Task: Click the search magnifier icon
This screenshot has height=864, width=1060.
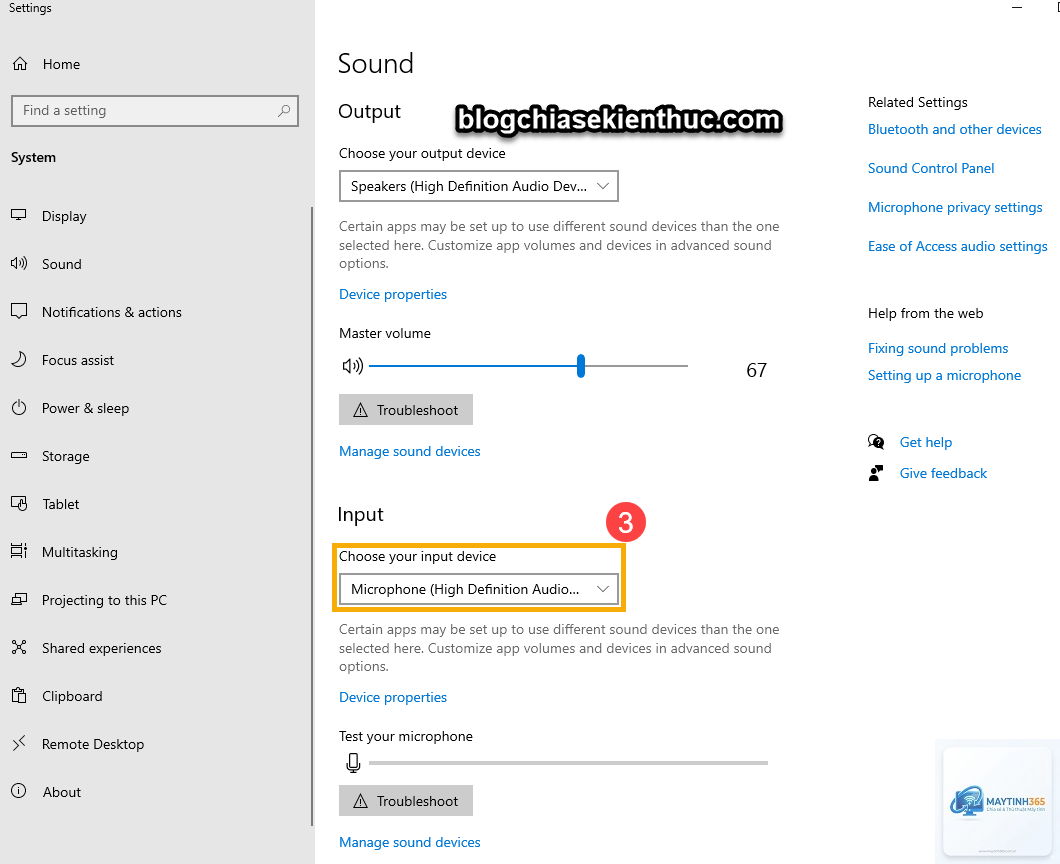Action: pos(284,110)
